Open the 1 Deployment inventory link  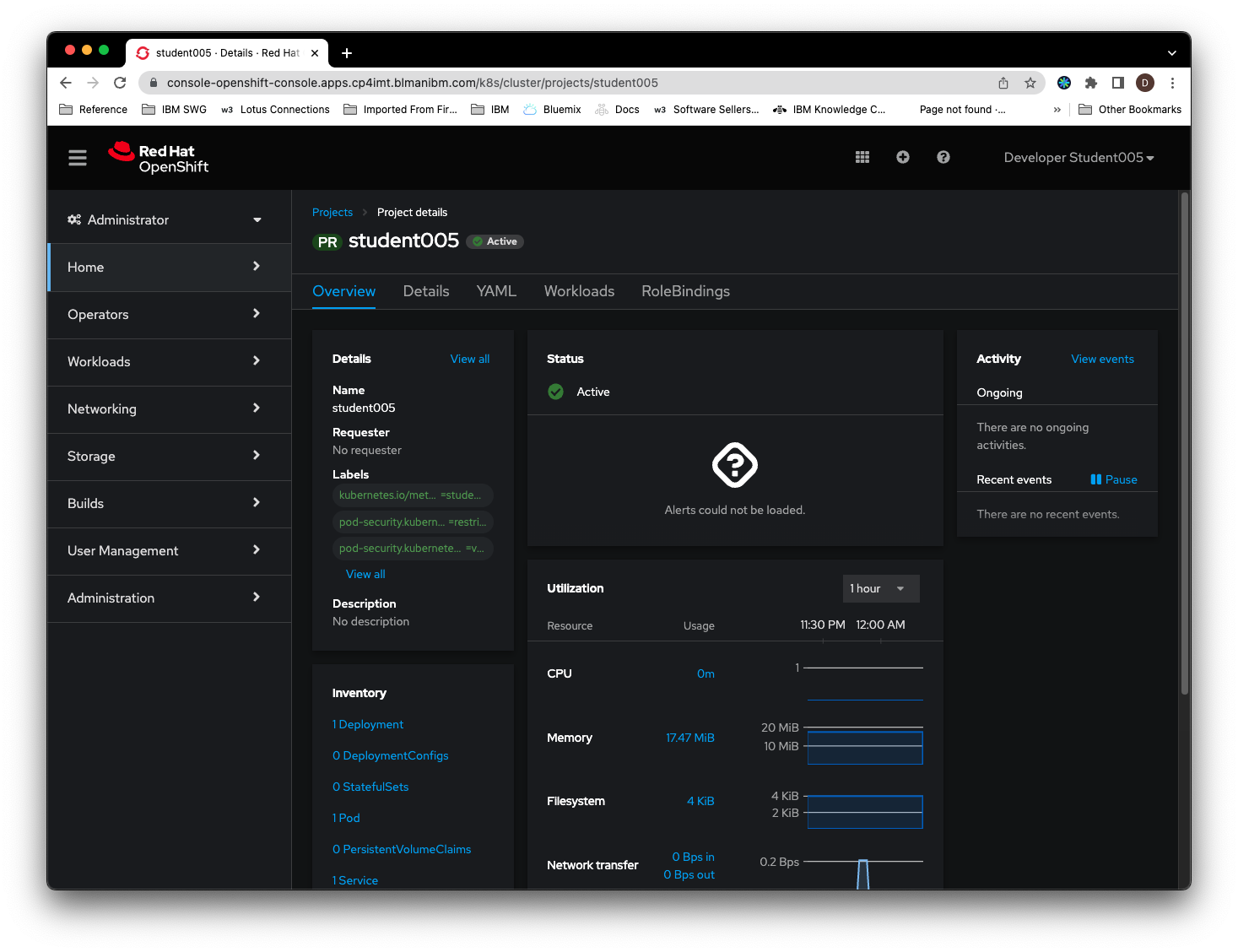[368, 724]
